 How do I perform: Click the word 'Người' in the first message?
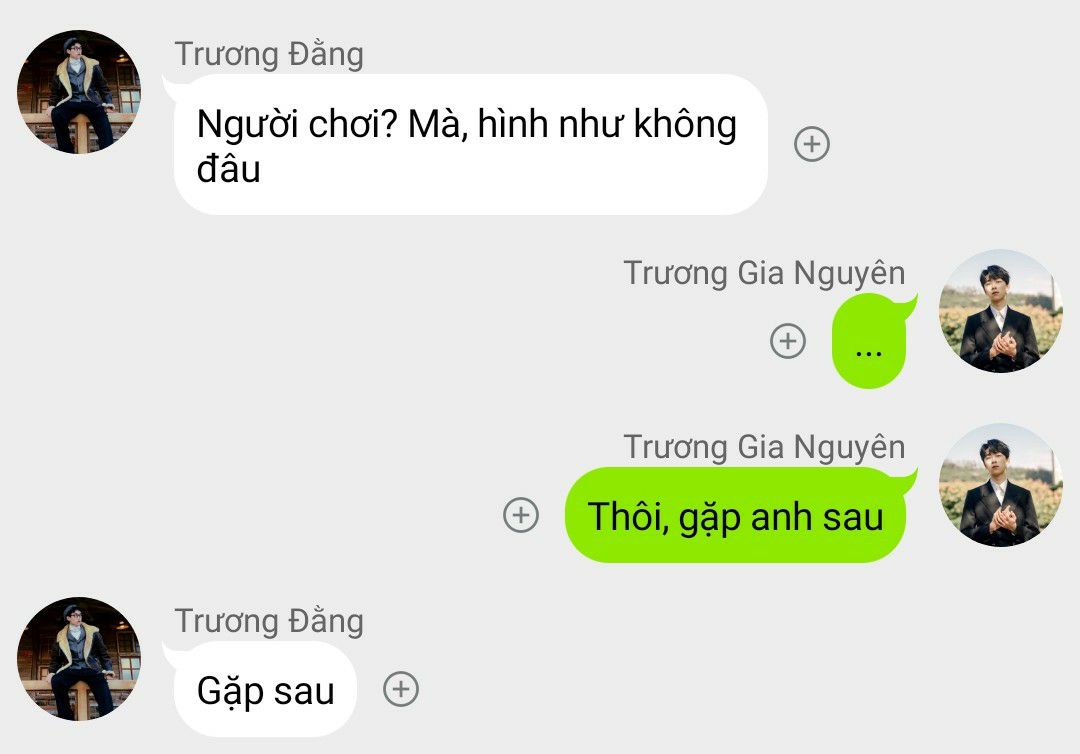(247, 126)
